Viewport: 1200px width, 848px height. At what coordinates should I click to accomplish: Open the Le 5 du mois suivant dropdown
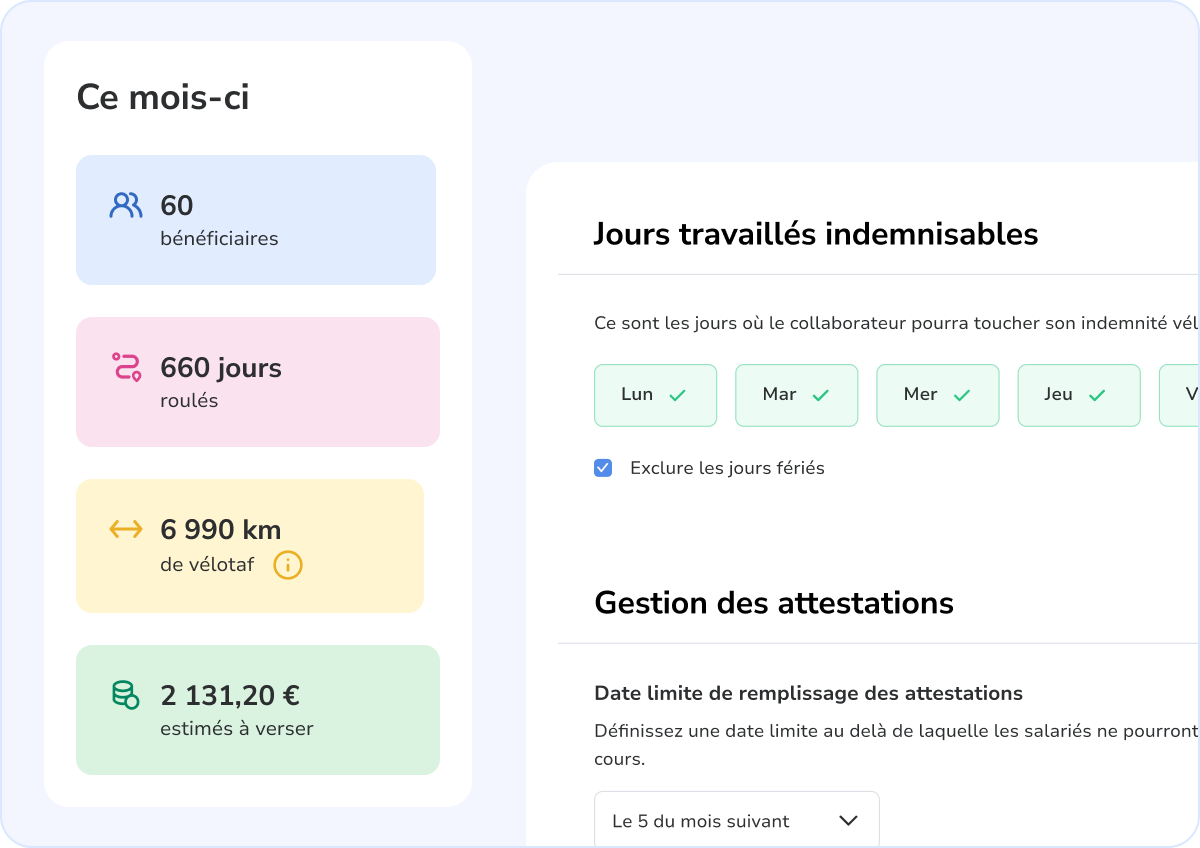point(737,820)
